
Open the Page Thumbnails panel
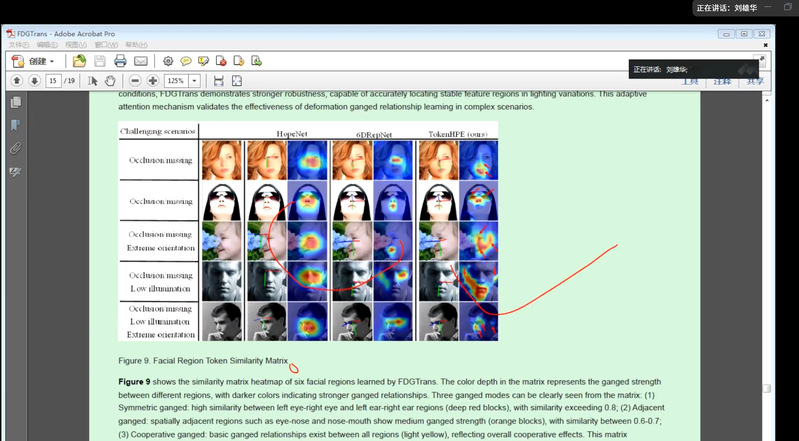pos(15,102)
